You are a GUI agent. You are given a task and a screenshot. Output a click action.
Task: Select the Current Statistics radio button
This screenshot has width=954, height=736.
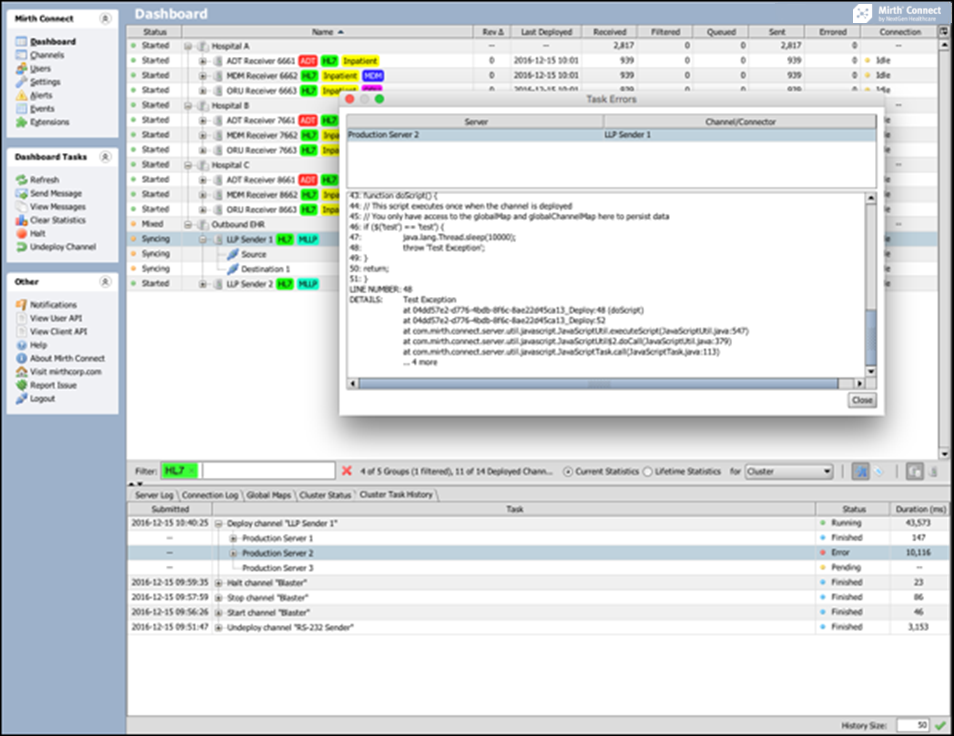[568, 471]
